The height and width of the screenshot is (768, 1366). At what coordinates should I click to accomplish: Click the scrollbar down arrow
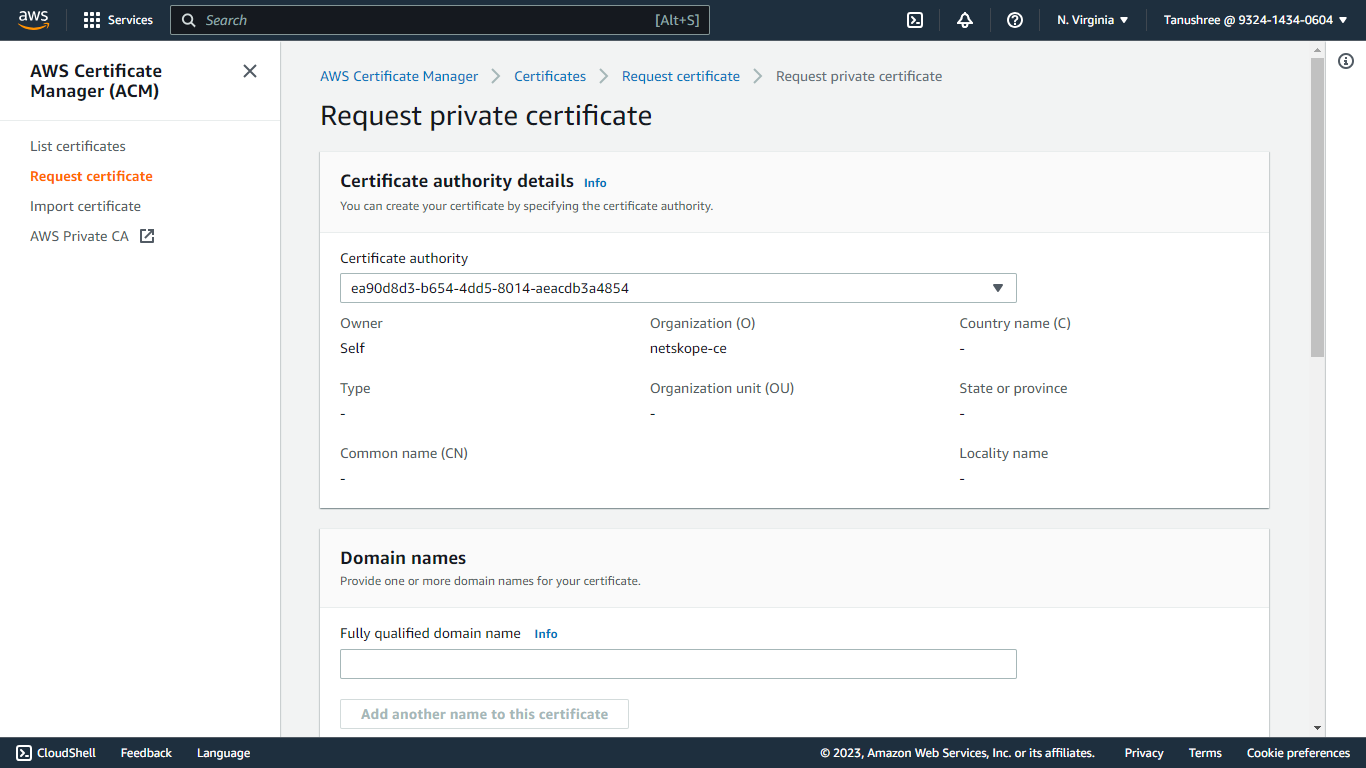tap(1317, 728)
